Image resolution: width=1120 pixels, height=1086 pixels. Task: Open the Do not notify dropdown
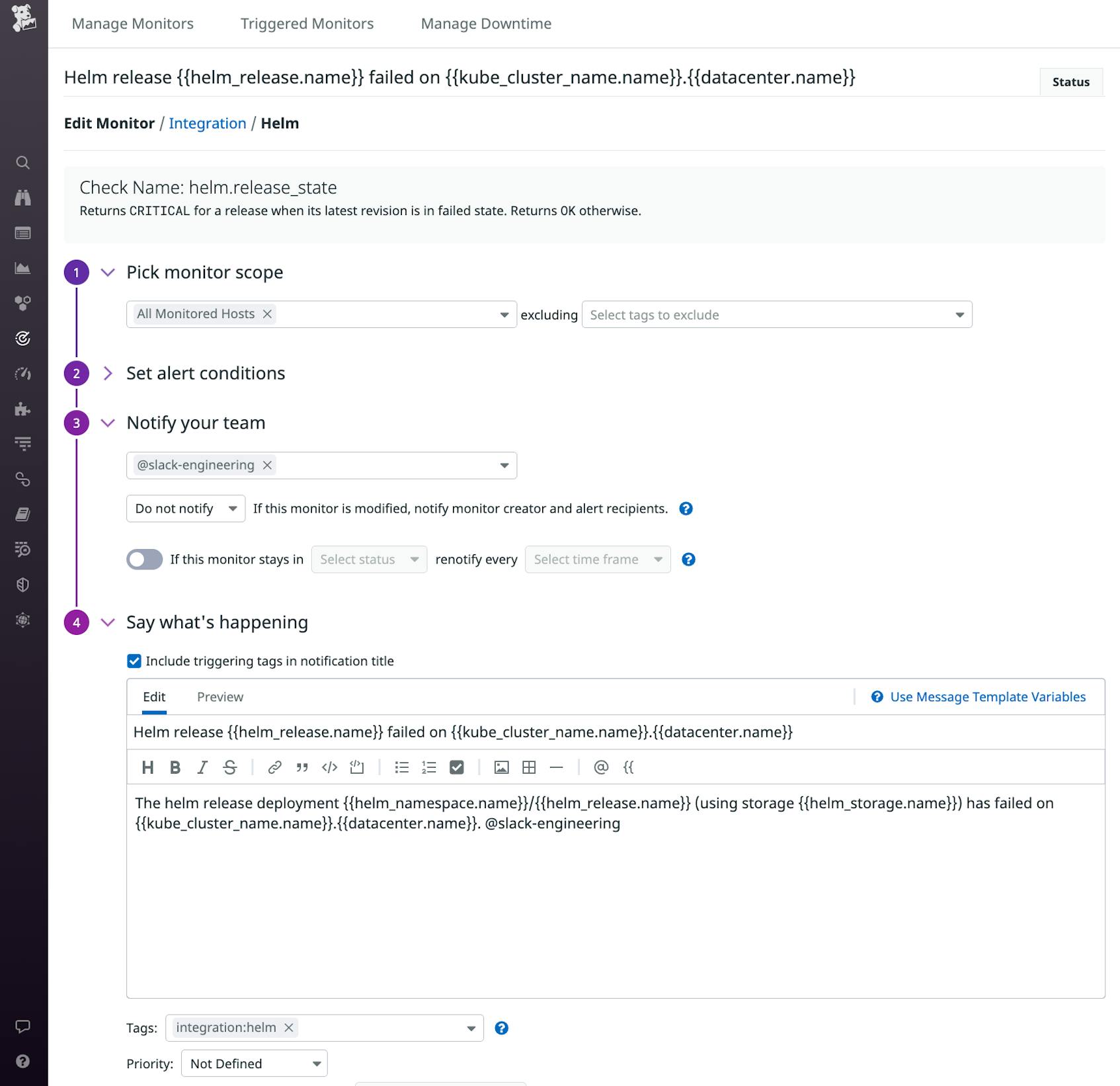coord(185,508)
